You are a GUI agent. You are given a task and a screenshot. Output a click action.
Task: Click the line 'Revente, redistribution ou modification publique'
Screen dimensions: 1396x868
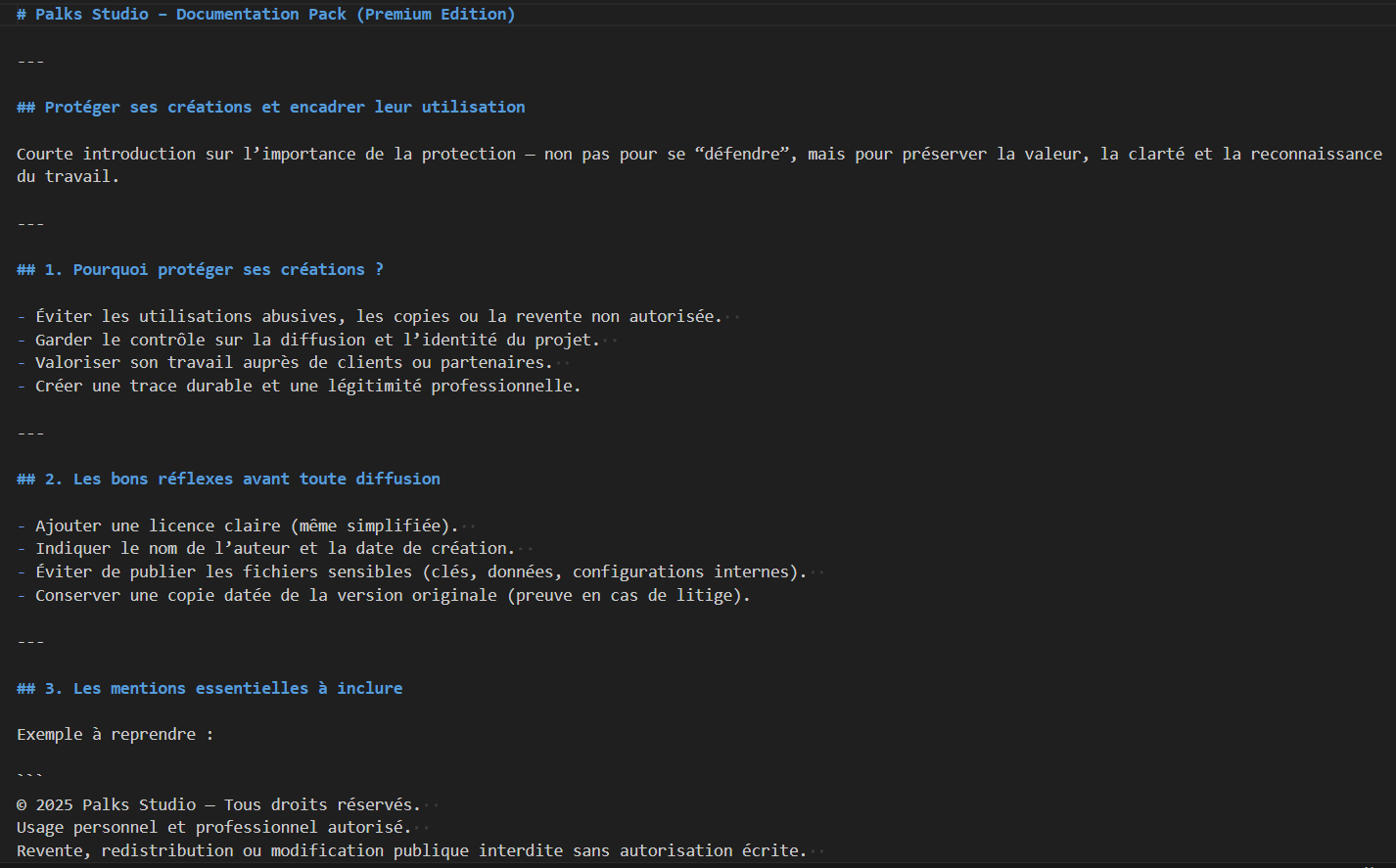click(x=411, y=851)
